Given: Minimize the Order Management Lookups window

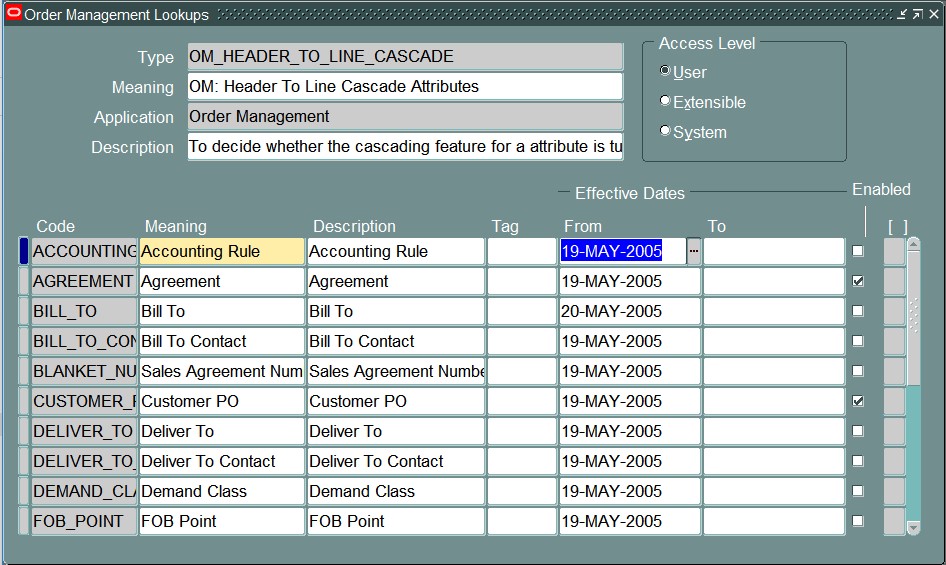Looking at the screenshot, I should (902, 14).
